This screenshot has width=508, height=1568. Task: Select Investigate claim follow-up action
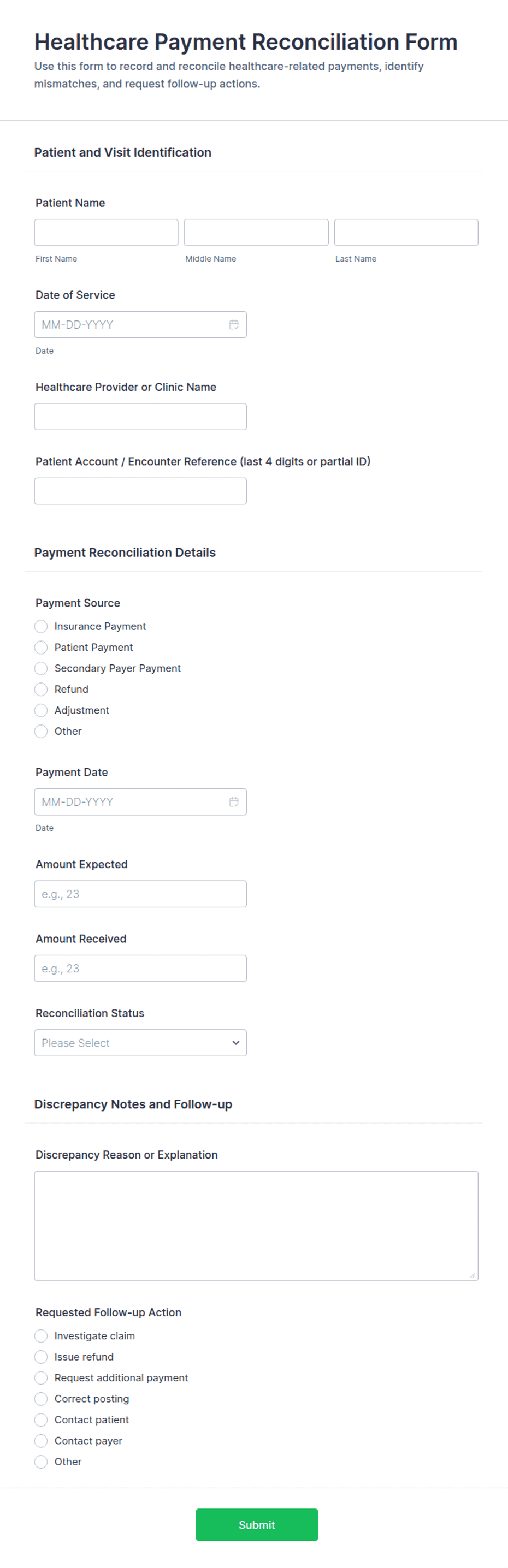tap(41, 1336)
